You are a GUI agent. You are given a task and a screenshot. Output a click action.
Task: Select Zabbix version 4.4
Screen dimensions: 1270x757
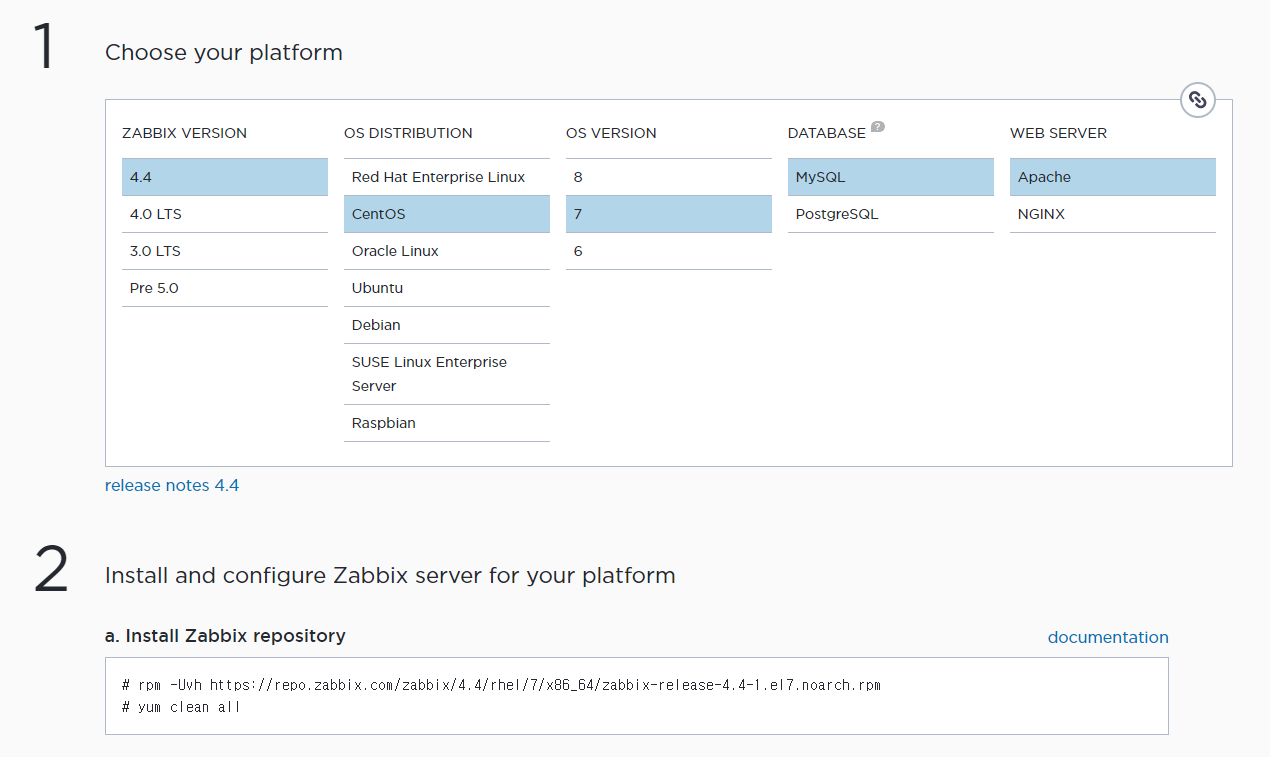click(225, 177)
